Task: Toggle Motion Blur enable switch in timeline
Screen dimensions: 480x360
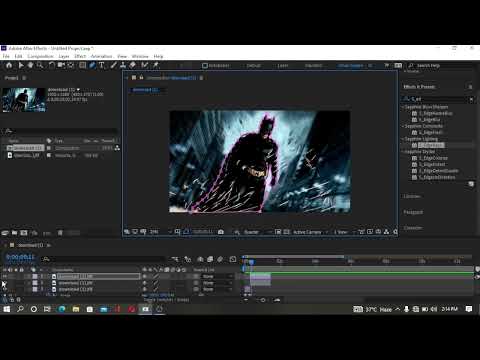Action: click(x=220, y=259)
